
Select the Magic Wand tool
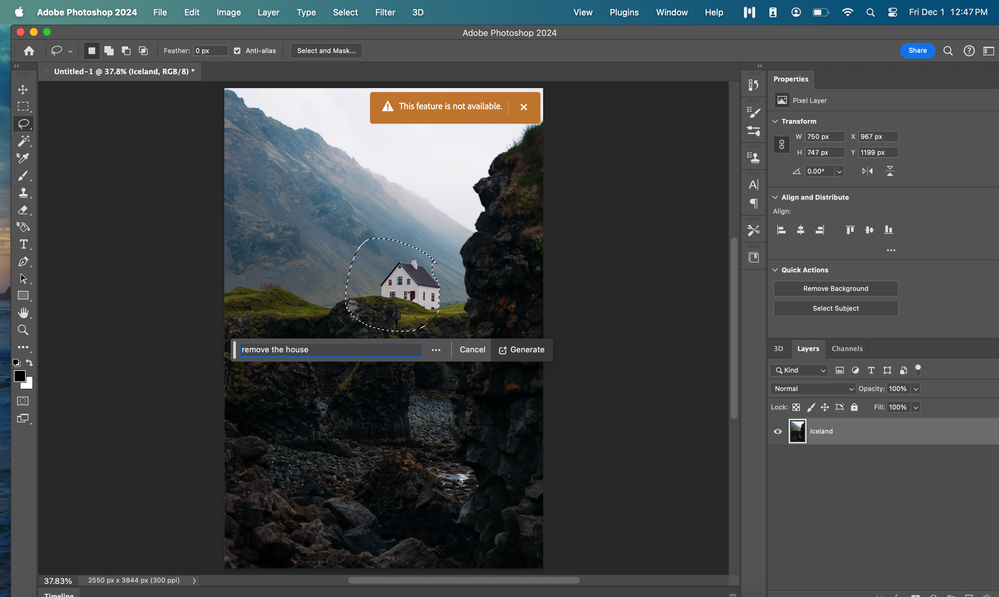point(23,141)
